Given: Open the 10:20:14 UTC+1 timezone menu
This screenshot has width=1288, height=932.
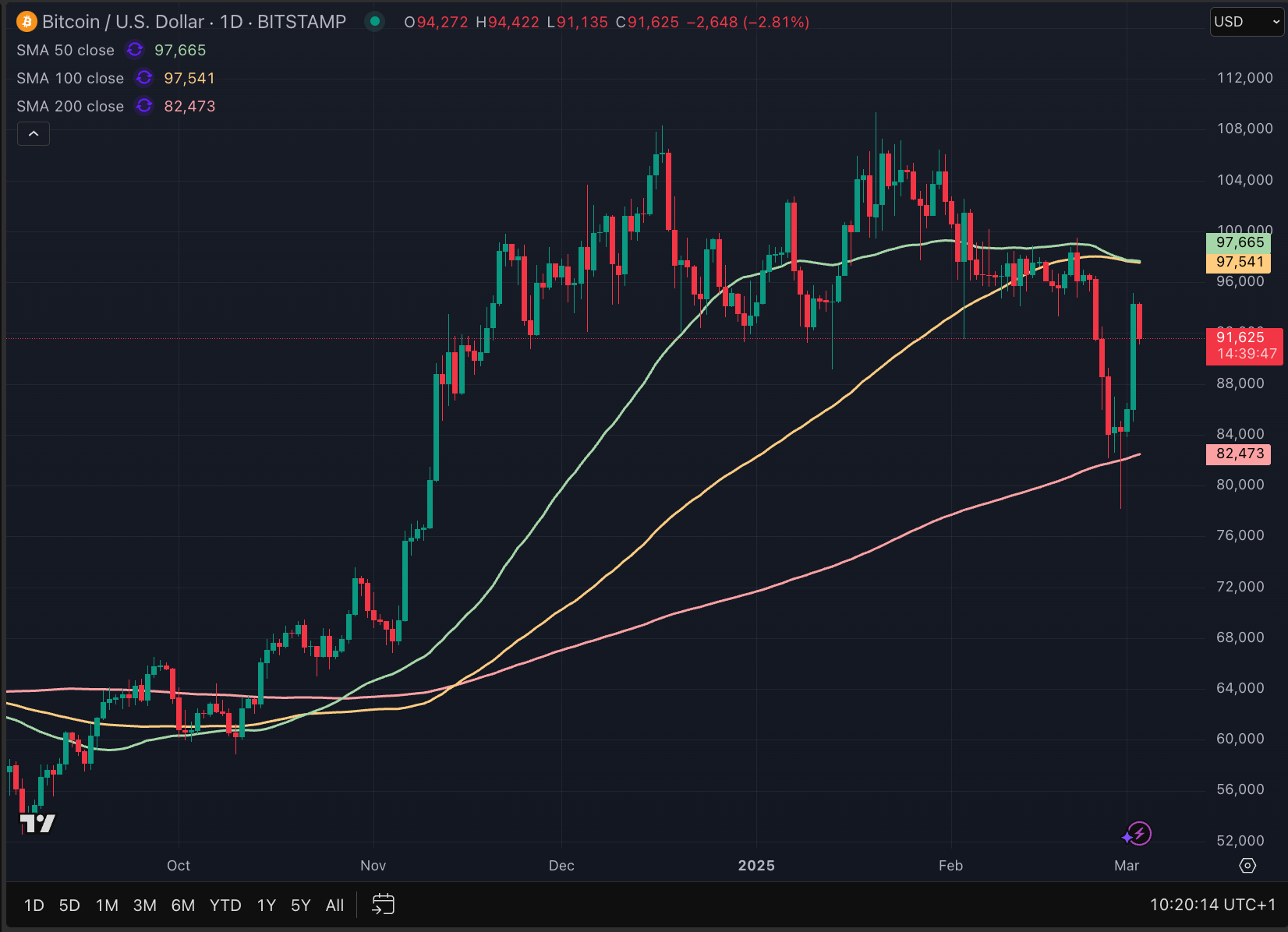Looking at the screenshot, I should tap(1212, 905).
